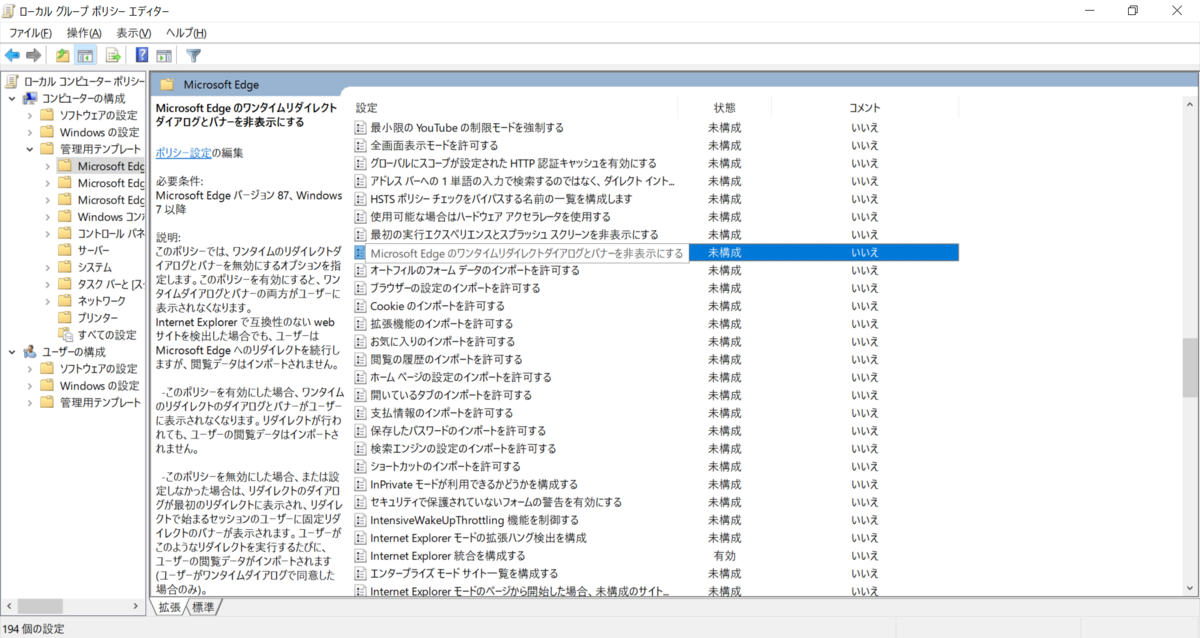
Task: Click policy icon for Internet Explorer 統合を構成する
Action: 362,556
